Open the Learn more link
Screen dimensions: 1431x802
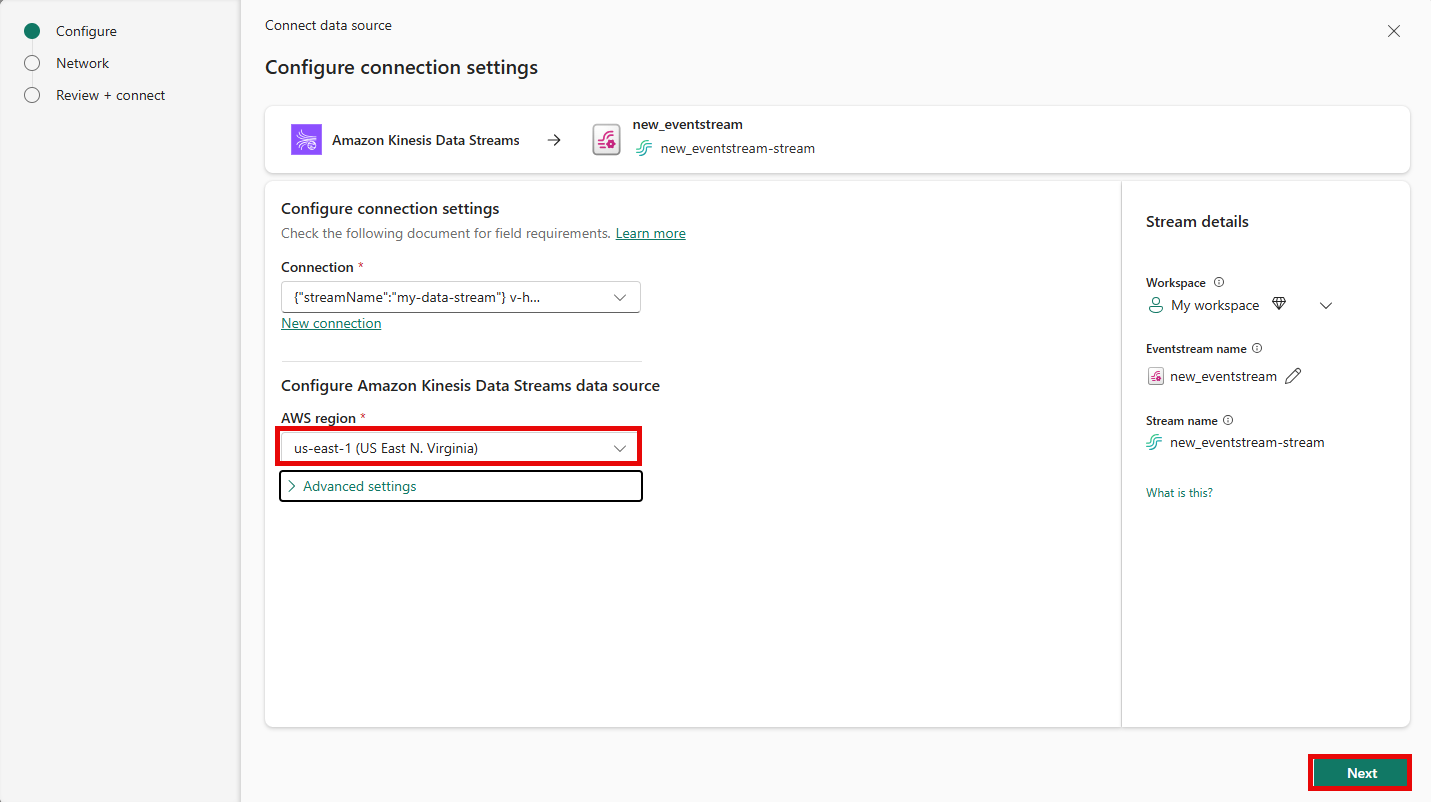651,233
